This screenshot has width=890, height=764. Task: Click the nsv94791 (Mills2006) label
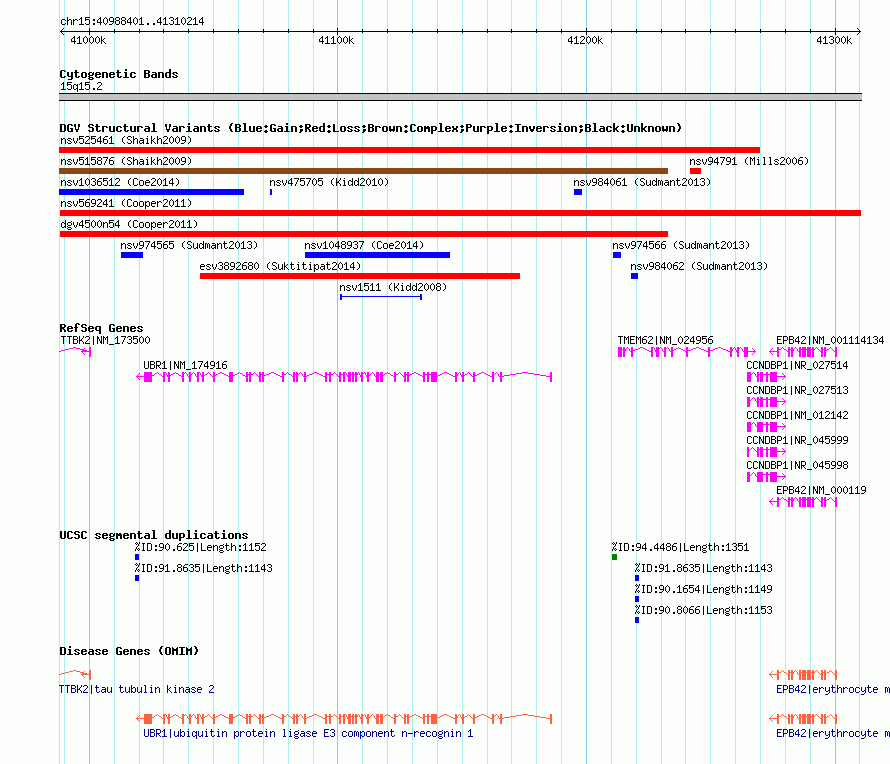749,161
